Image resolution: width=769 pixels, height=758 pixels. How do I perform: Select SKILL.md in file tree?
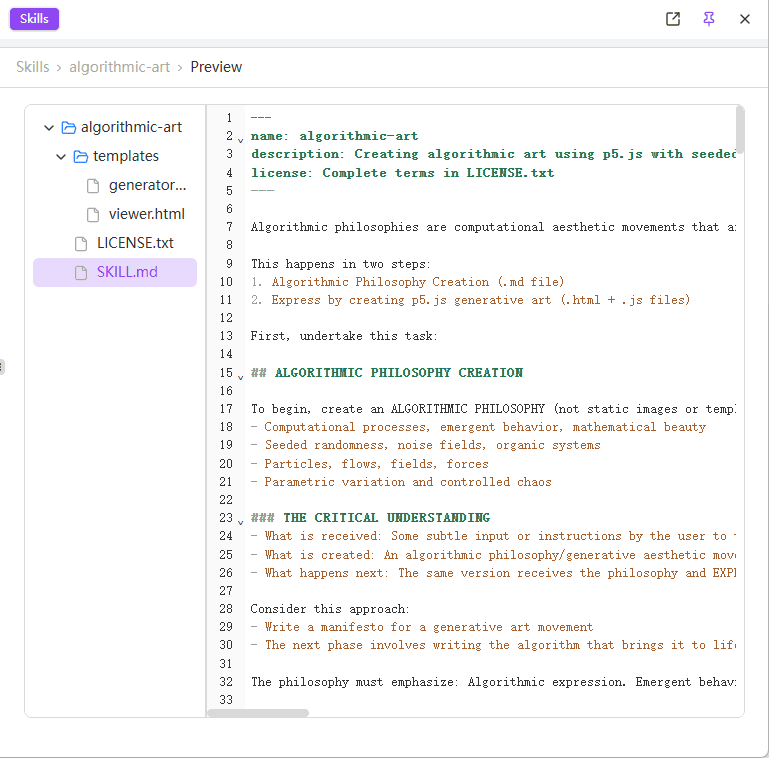click(x=127, y=272)
